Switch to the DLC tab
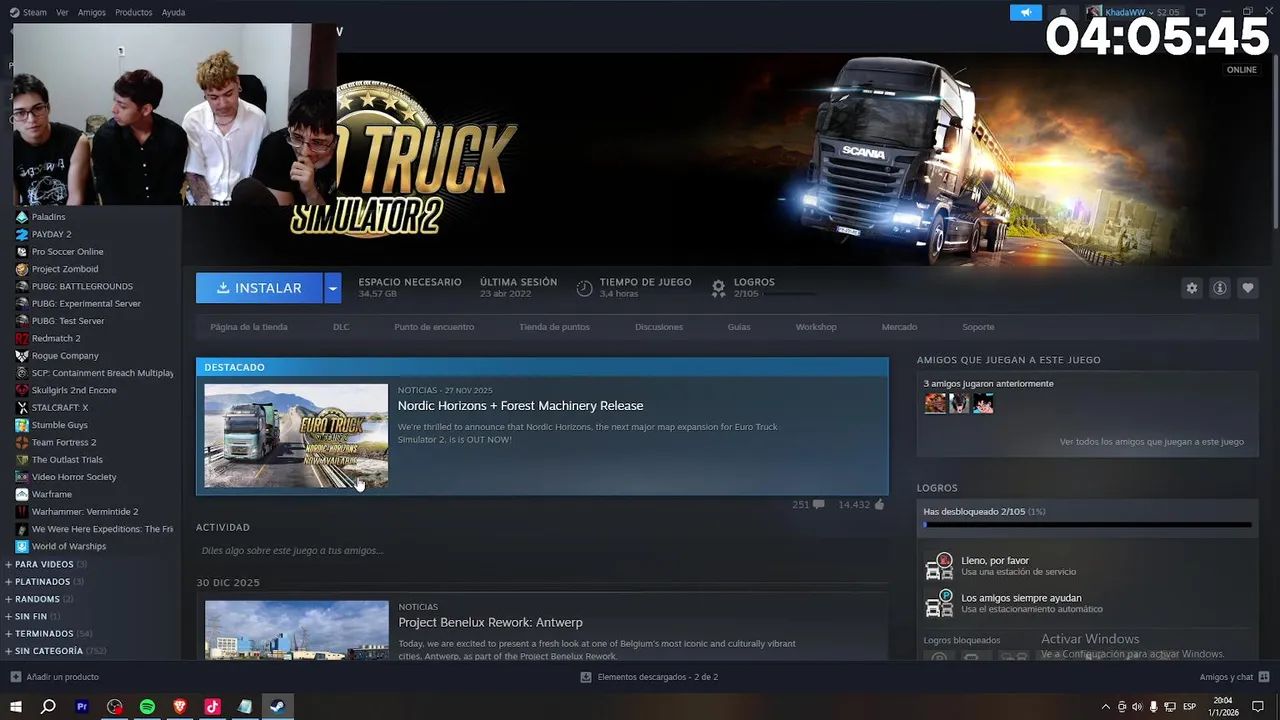Viewport: 1280px width, 720px height. click(341, 327)
